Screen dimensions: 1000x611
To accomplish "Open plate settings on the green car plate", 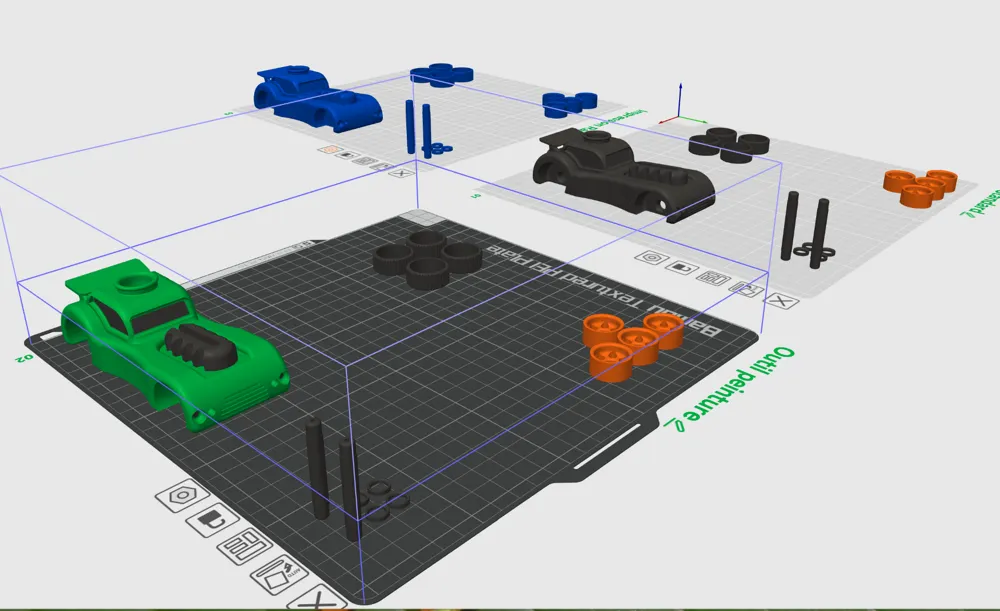I will 184,495.
